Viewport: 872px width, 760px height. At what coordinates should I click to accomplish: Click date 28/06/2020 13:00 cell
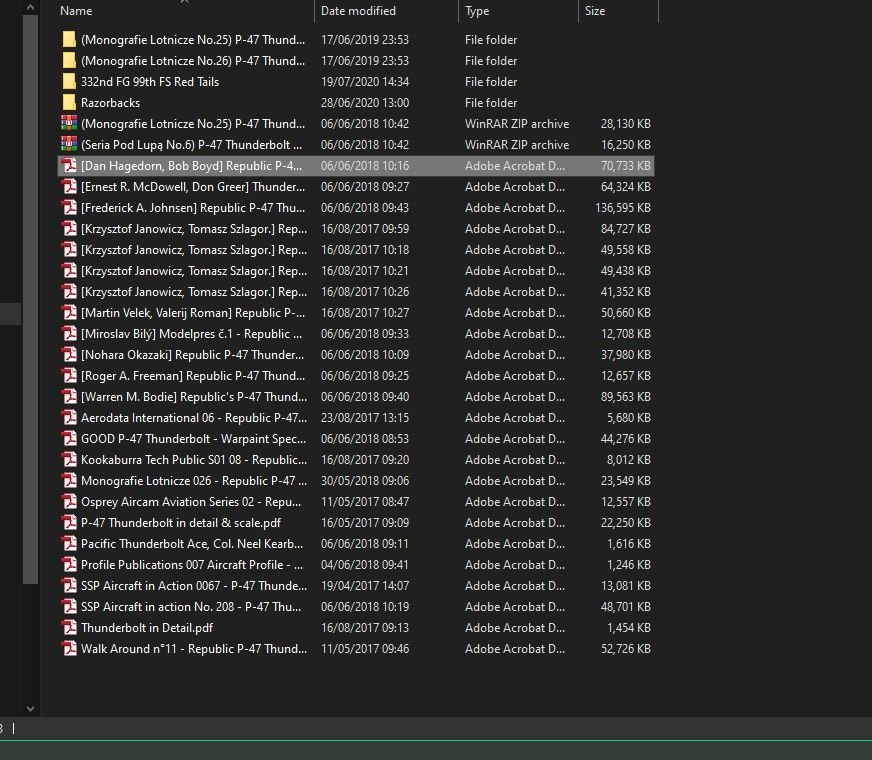365,102
